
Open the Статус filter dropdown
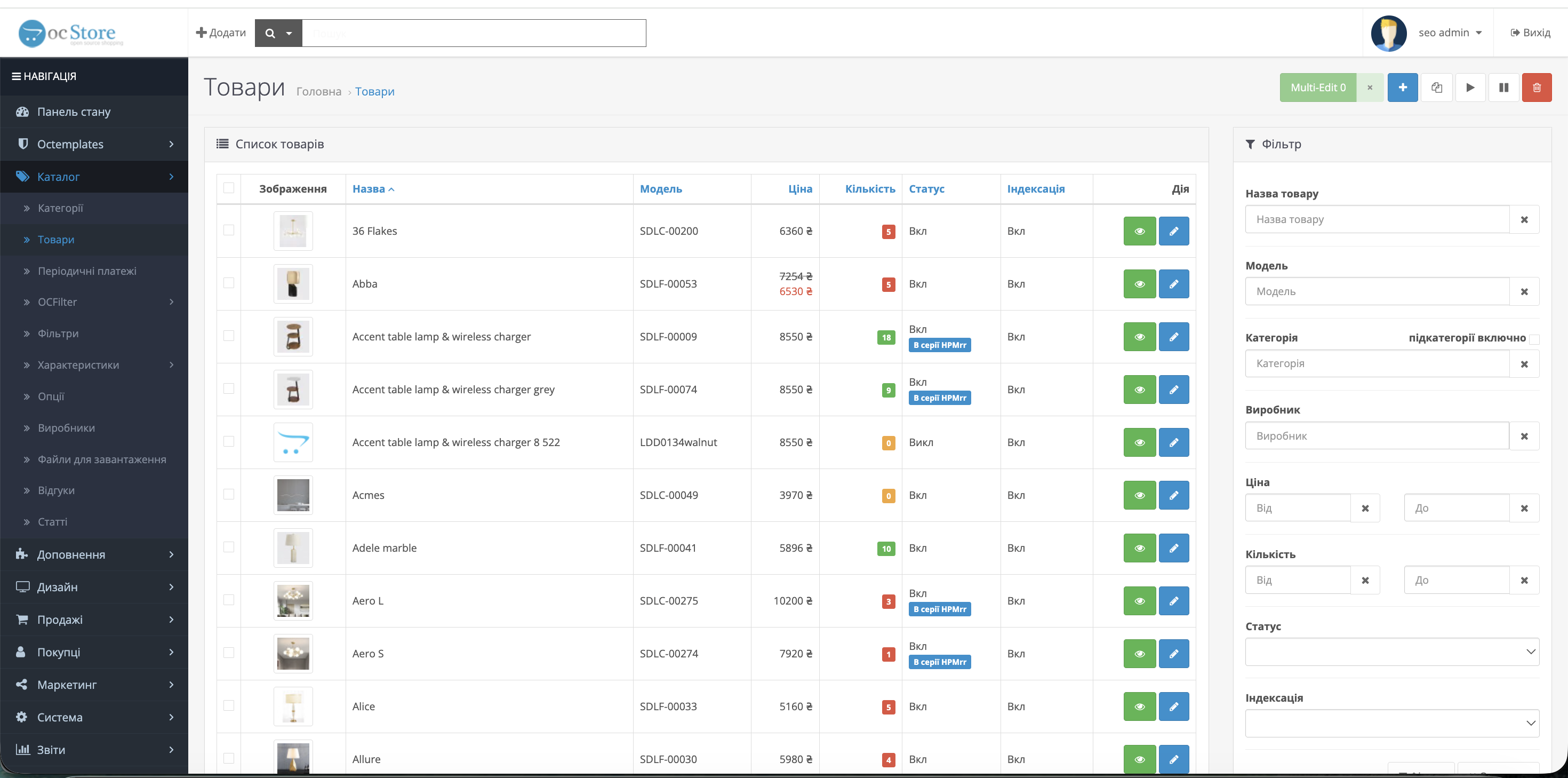click(x=1392, y=652)
